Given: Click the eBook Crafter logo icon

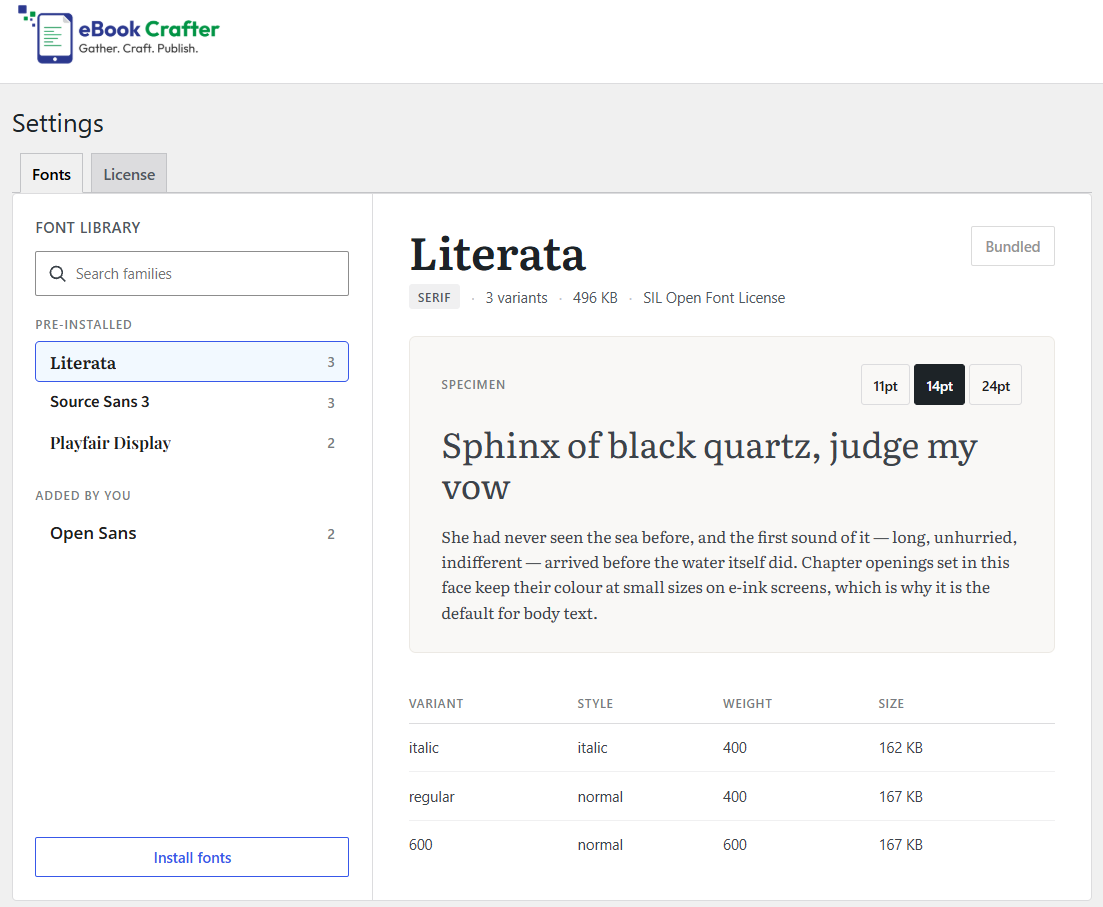Looking at the screenshot, I should pyautogui.click(x=46, y=34).
